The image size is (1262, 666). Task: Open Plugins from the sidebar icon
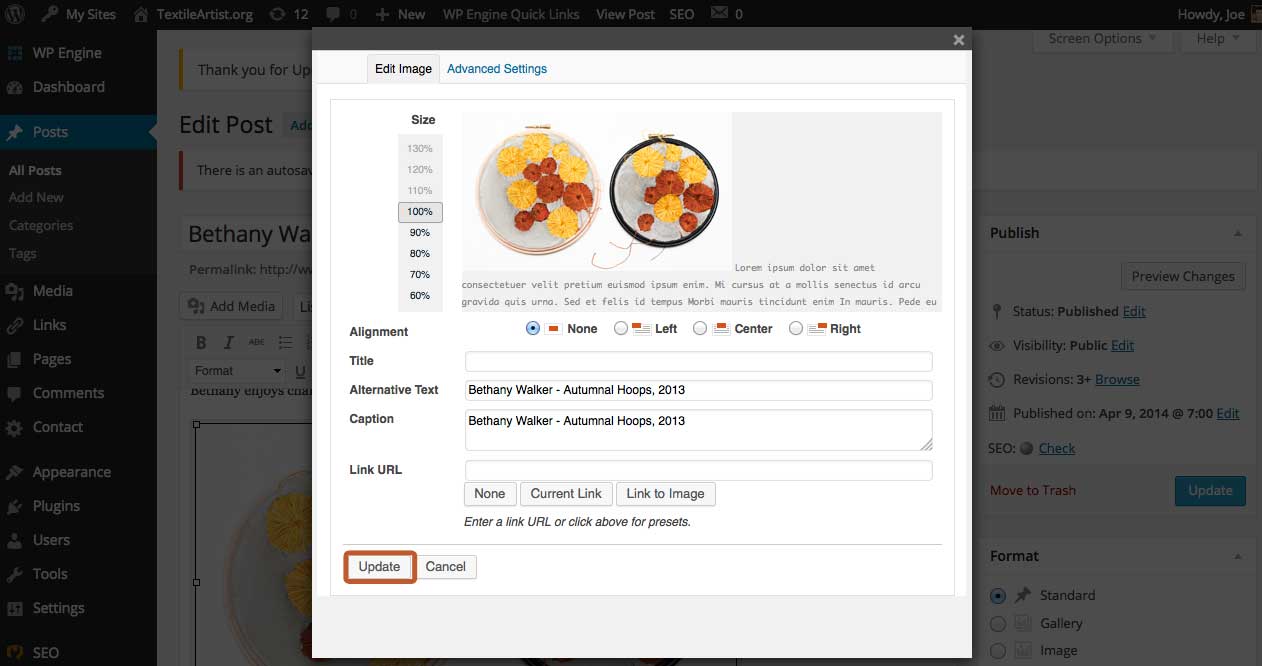click(15, 506)
